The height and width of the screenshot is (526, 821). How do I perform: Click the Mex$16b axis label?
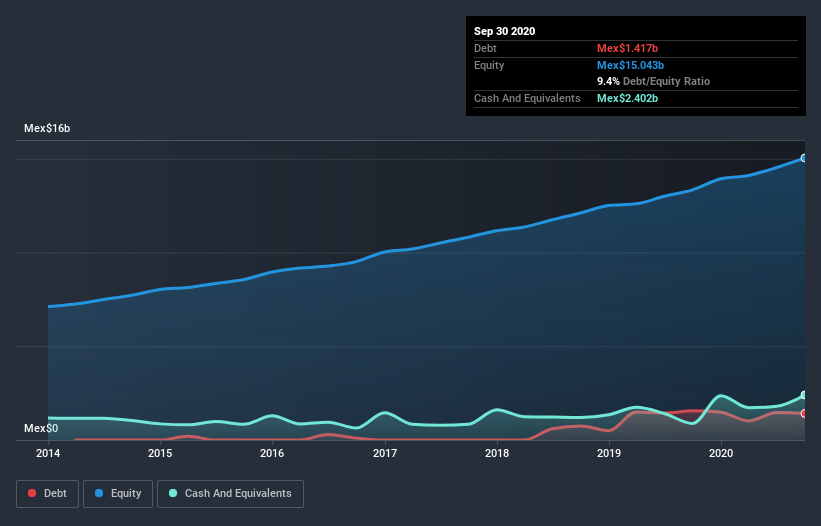[x=47, y=128]
